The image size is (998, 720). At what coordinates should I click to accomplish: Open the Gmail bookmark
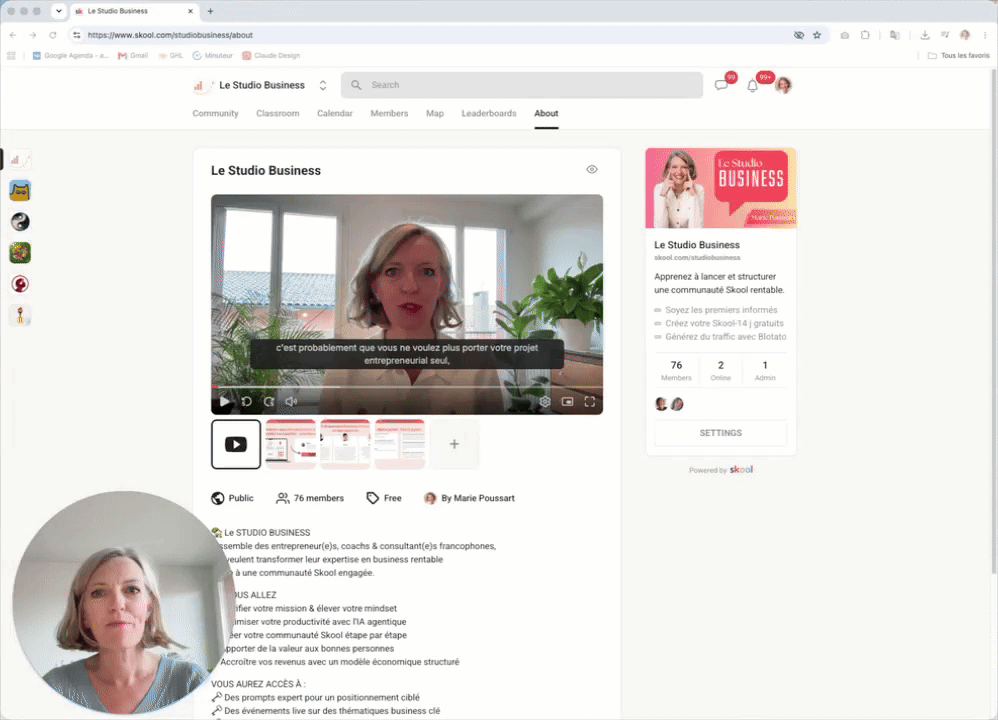pyautogui.click(x=133, y=55)
